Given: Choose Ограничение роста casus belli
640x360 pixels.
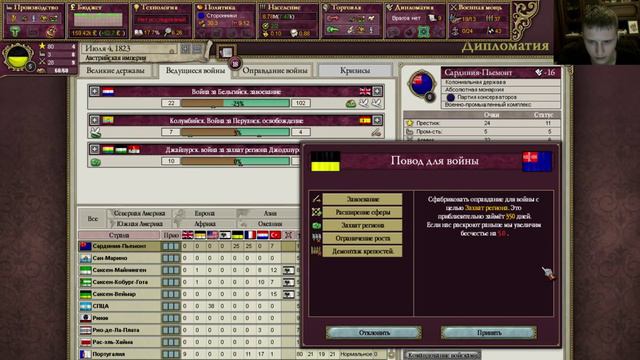Looking at the screenshot, I should coord(362,238).
